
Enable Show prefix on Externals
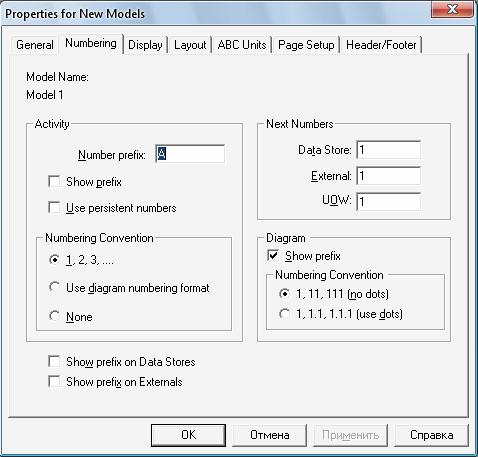(54, 381)
